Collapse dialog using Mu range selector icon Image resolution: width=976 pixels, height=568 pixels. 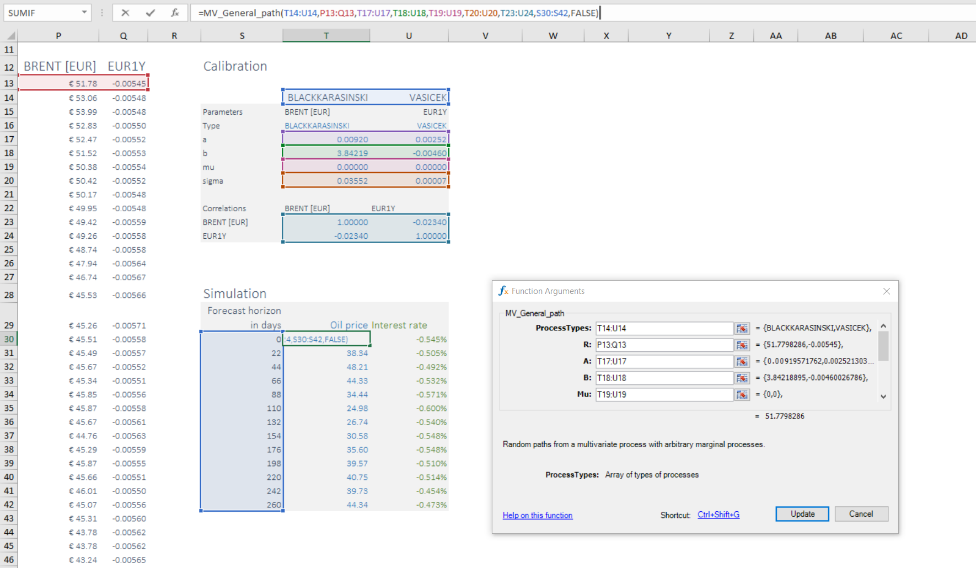(741, 394)
